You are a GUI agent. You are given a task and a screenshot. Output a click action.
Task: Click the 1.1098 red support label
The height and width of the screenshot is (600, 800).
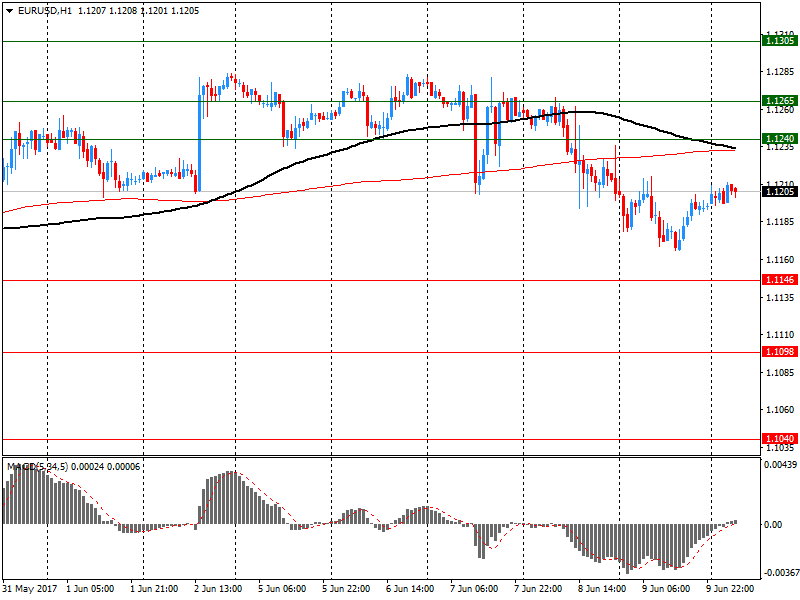779,352
